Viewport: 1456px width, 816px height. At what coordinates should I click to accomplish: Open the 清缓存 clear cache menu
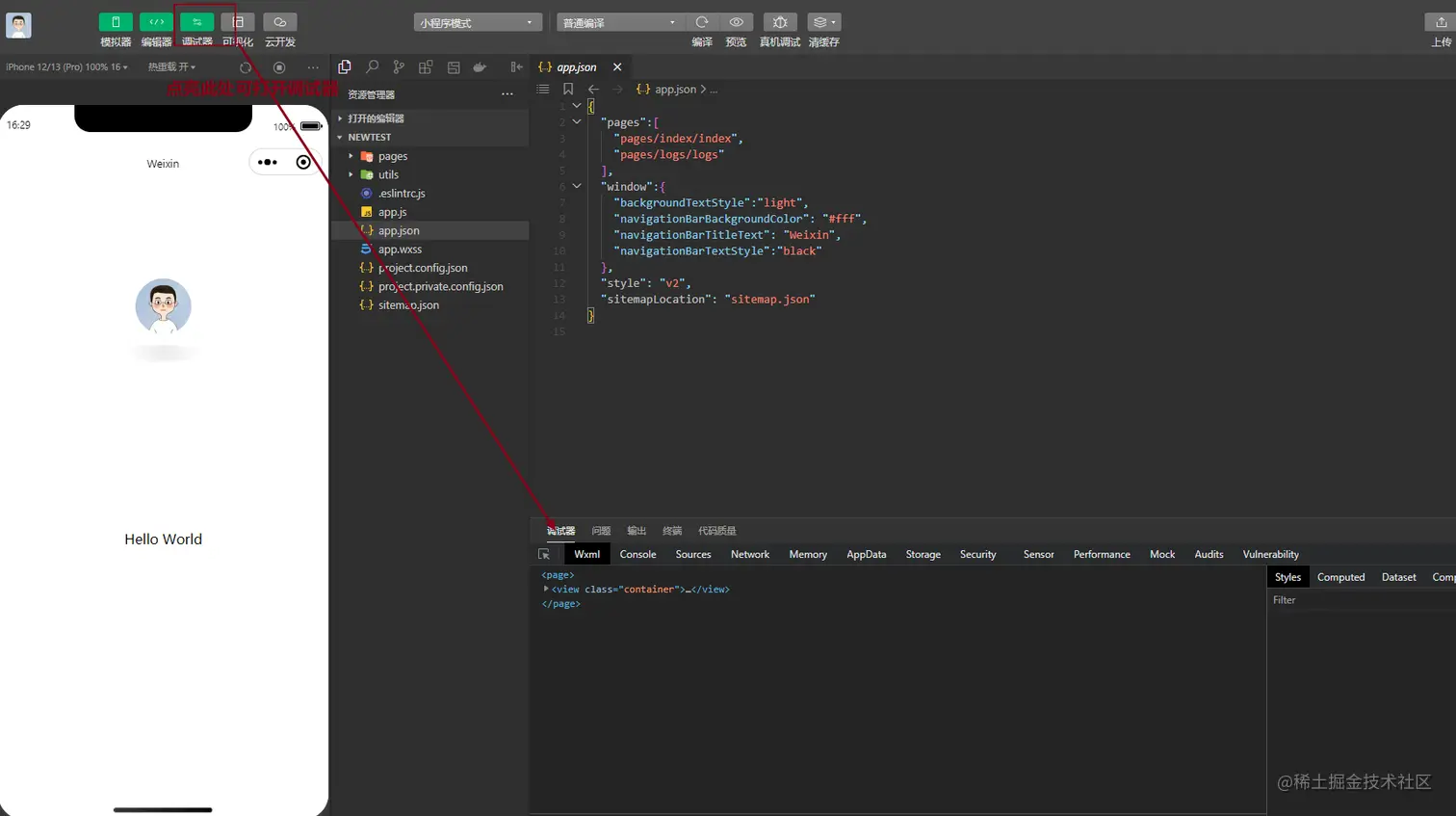click(823, 22)
